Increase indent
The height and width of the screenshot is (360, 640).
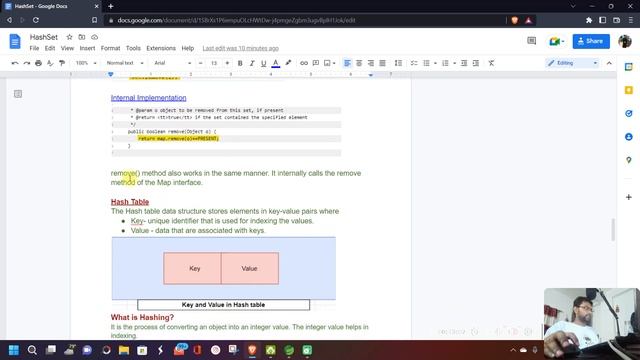476,63
